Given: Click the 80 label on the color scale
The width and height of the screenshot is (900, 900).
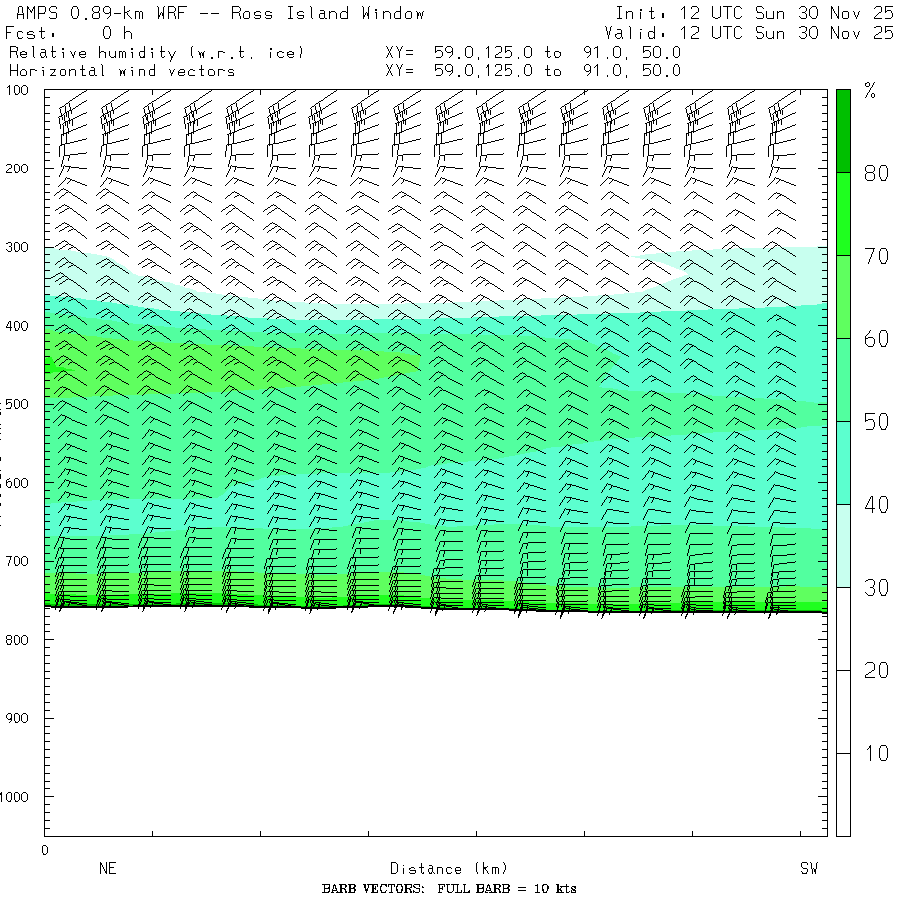Looking at the screenshot, I should pyautogui.click(x=876, y=173).
